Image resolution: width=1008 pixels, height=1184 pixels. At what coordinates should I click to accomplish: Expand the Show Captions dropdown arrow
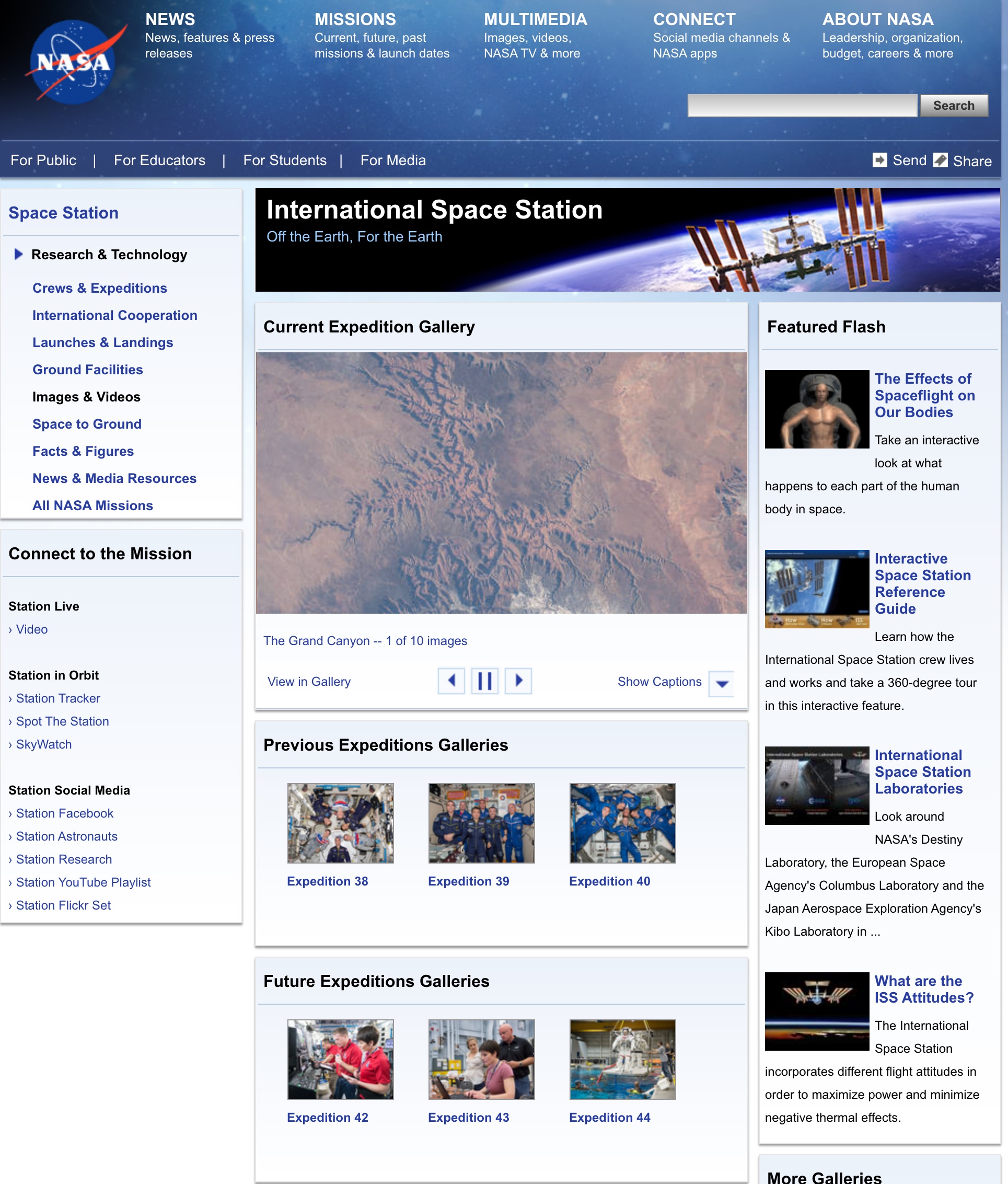(x=721, y=683)
